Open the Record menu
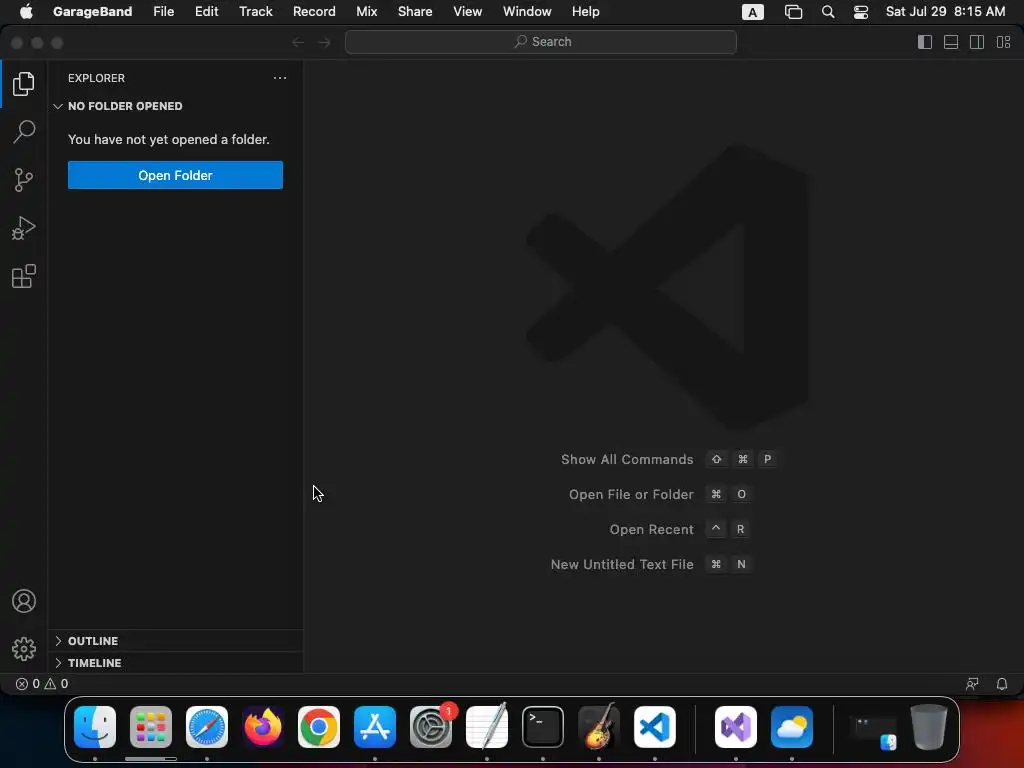The width and height of the screenshot is (1024, 768). 314,12
